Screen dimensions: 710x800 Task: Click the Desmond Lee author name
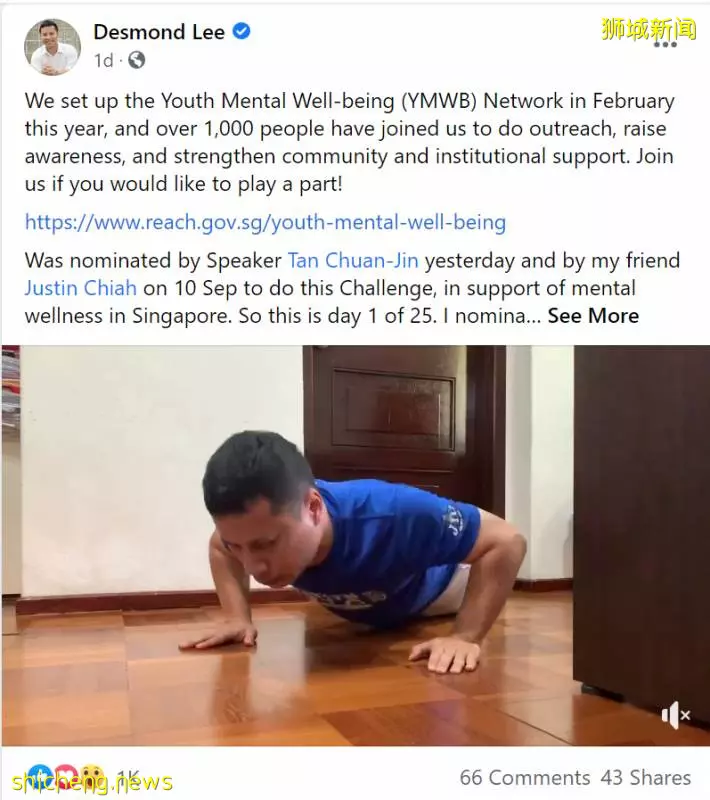point(159,32)
